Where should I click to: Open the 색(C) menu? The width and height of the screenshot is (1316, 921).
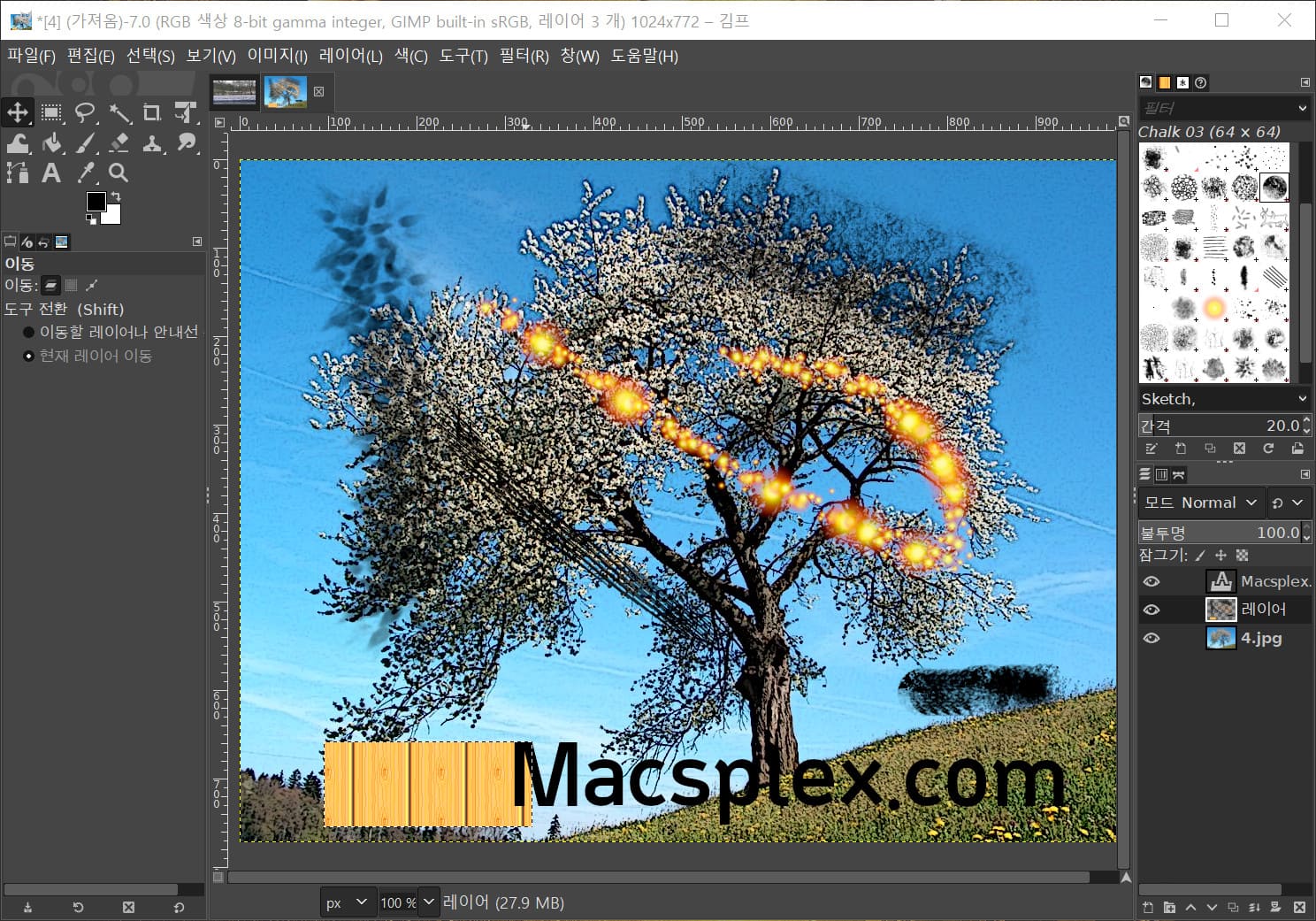410,56
